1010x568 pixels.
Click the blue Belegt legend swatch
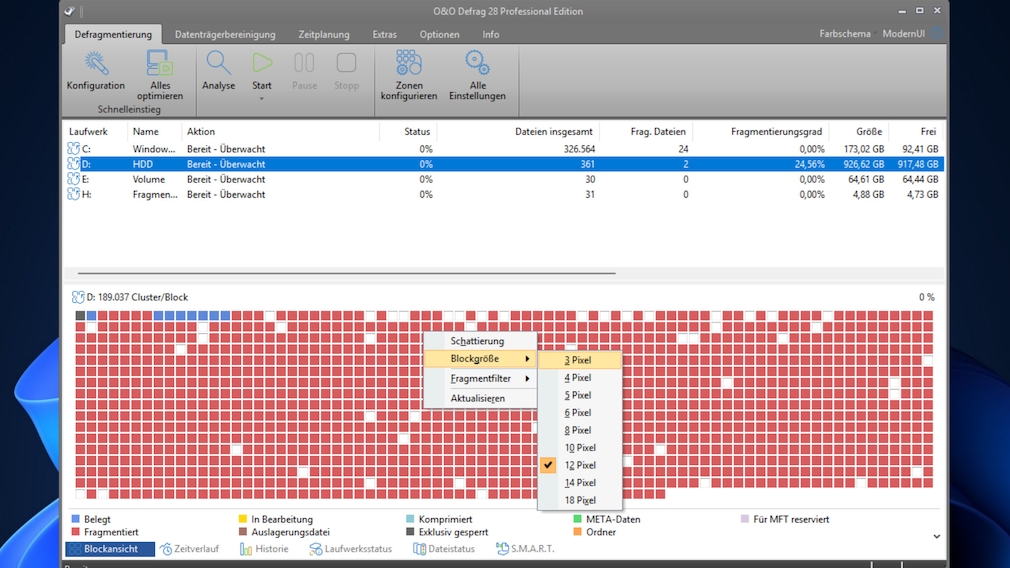click(77, 519)
